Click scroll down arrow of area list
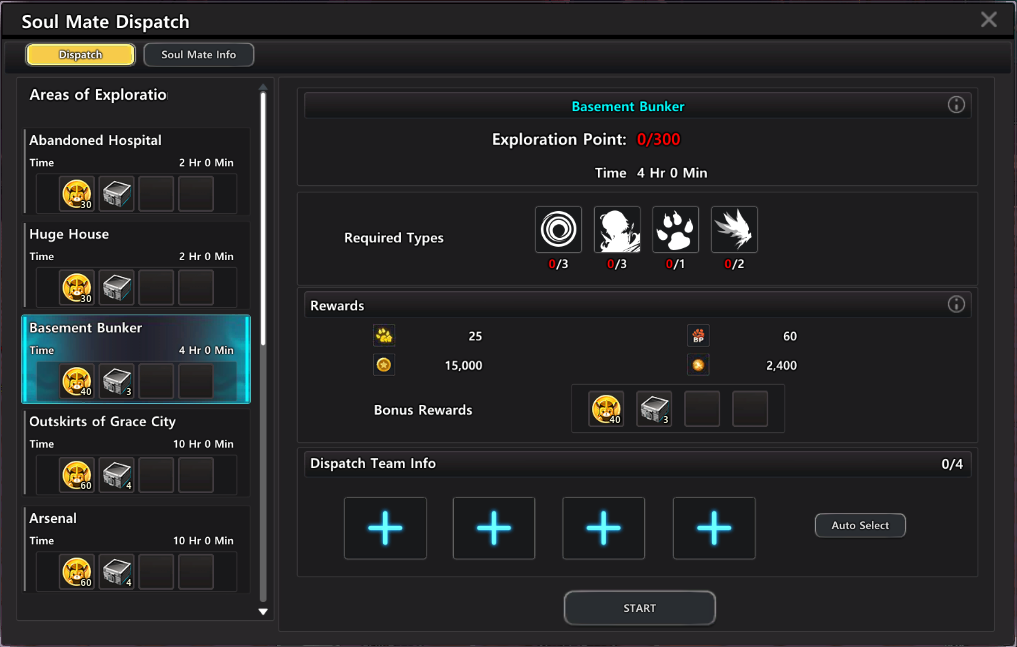Viewport: 1017px width, 647px height. pos(263,611)
